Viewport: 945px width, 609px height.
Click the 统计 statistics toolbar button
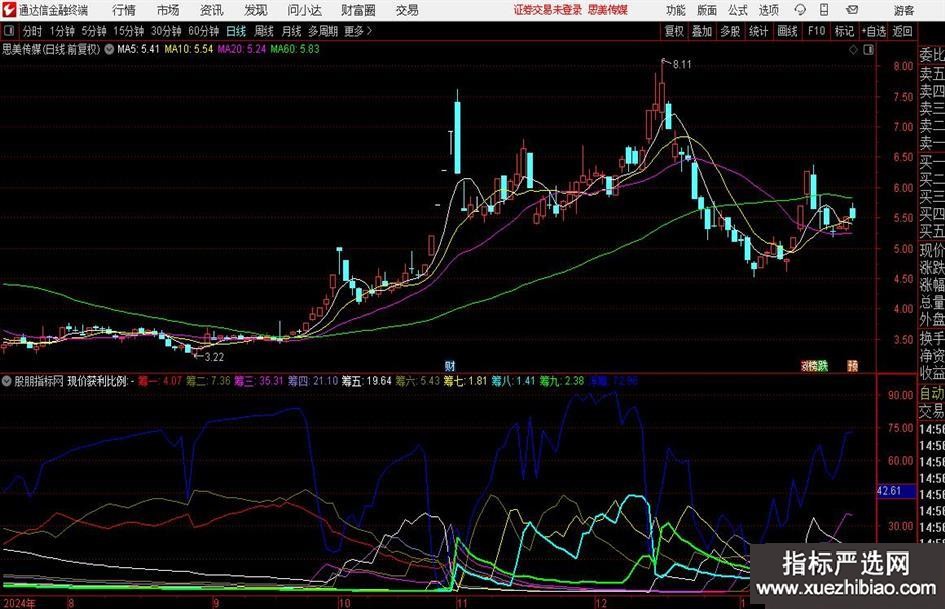758,31
